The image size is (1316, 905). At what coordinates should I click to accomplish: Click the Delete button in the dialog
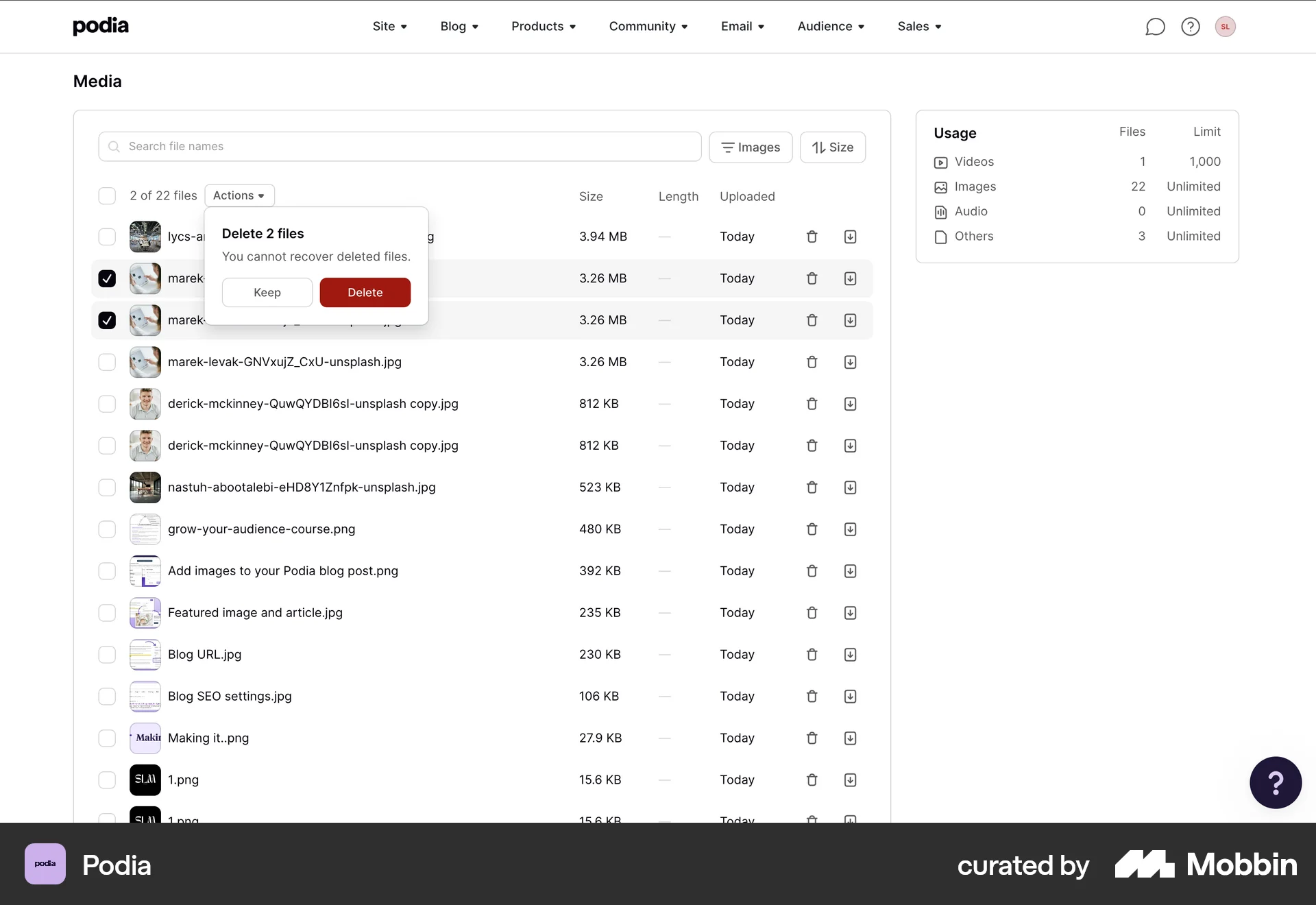[365, 292]
